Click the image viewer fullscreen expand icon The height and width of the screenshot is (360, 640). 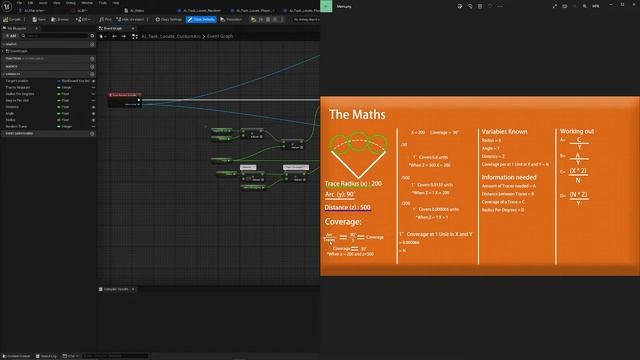tap(555, 6)
